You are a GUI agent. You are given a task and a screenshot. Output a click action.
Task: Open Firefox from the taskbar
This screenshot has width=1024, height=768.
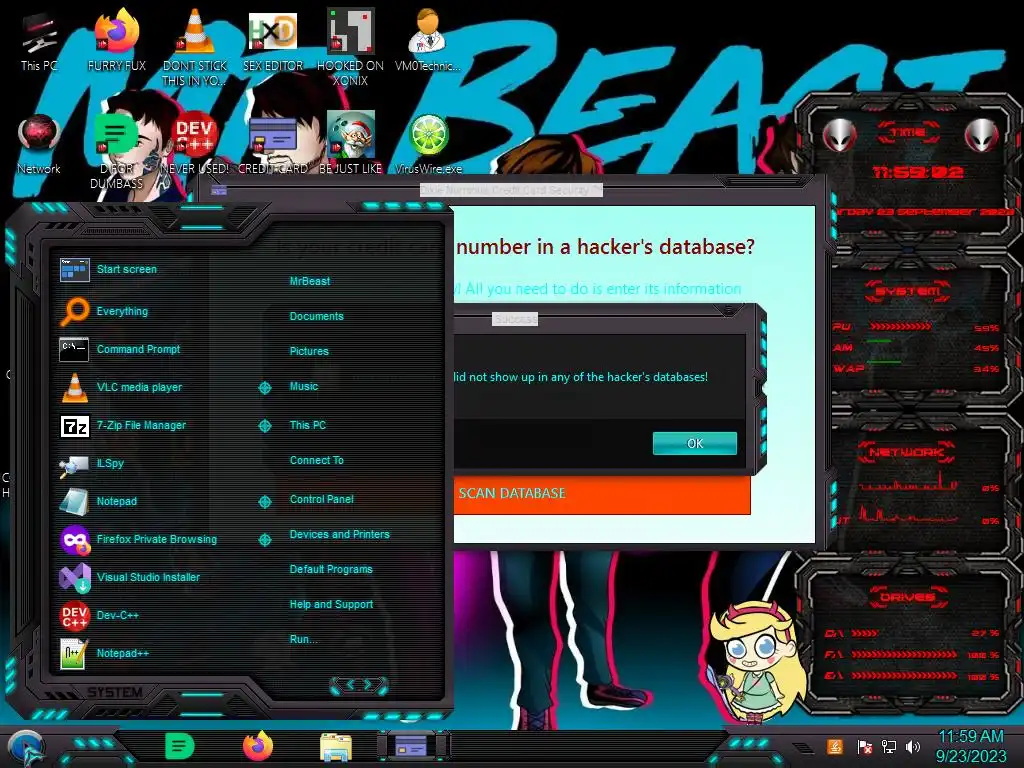pyautogui.click(x=258, y=746)
